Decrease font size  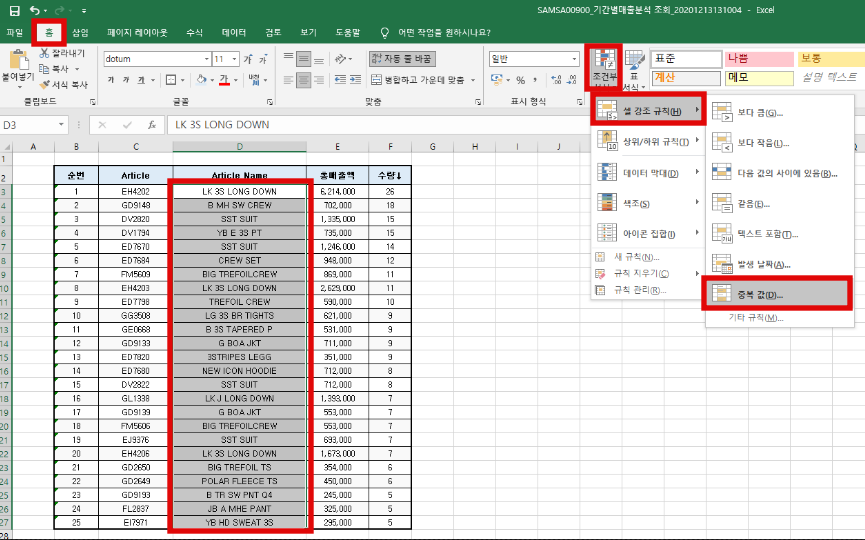pos(263,59)
